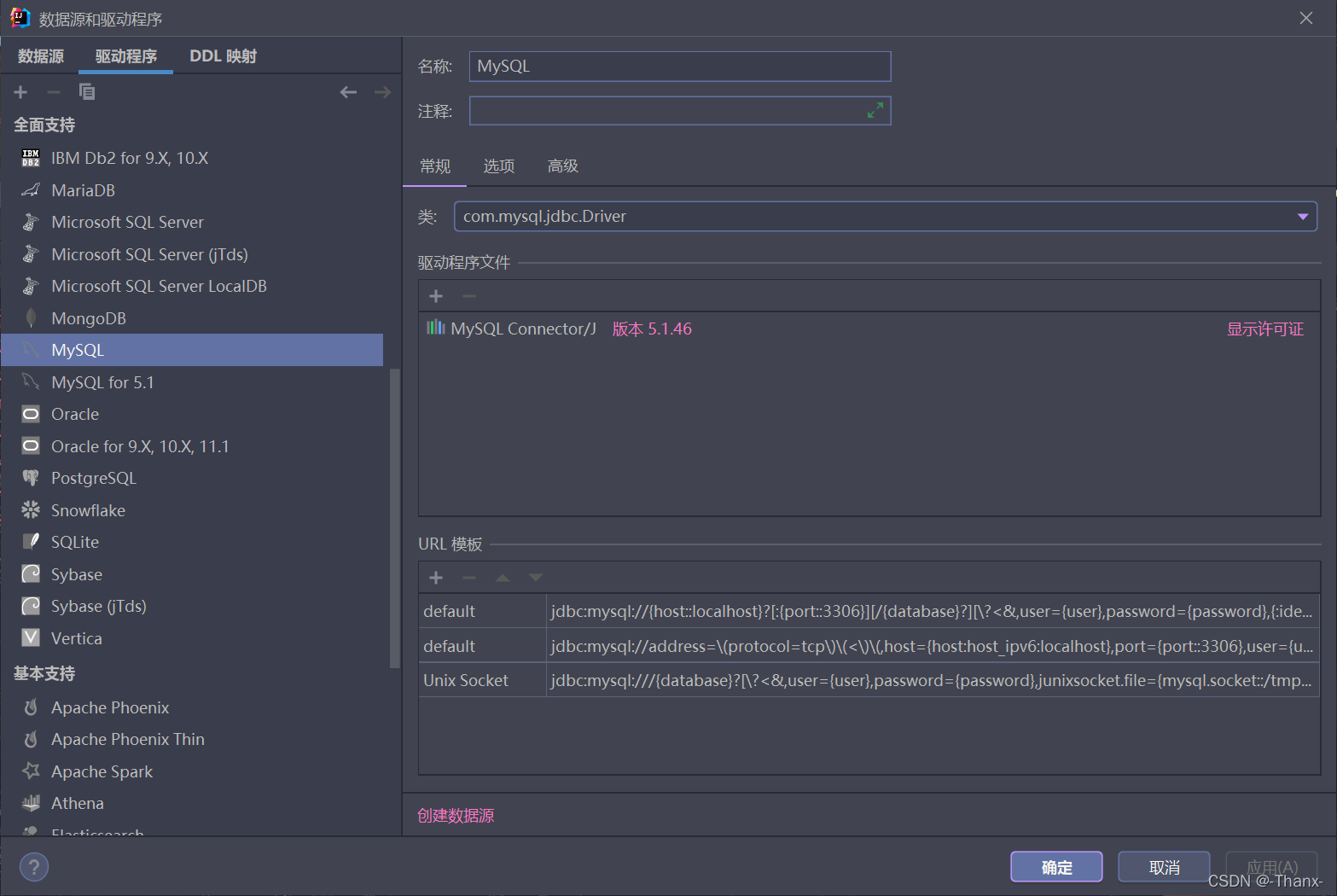Viewport: 1337px width, 896px height.
Task: Close the 数据源和驱动程序 dialog
Action: (x=1306, y=18)
